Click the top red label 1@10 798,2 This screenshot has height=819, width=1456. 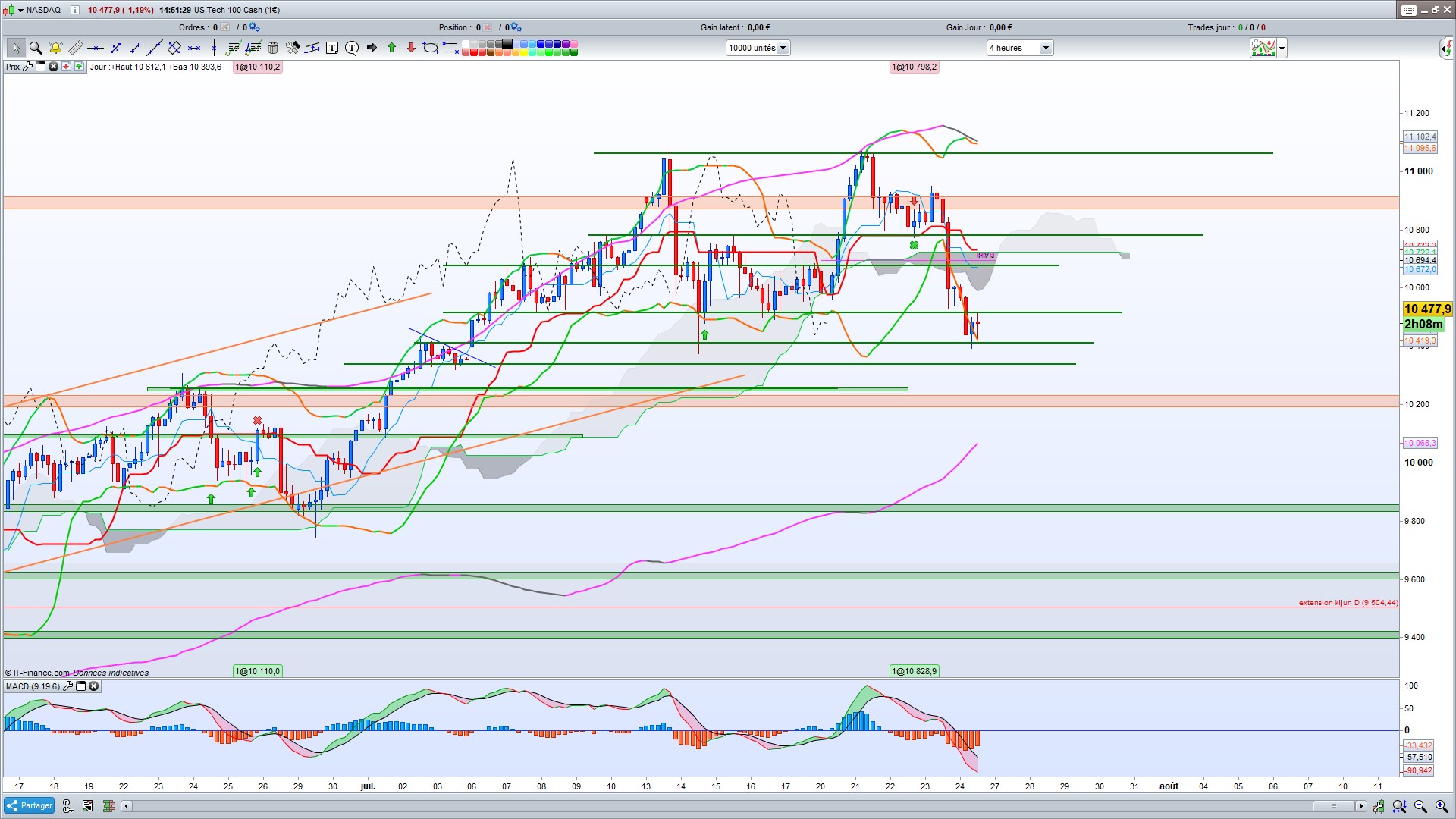[915, 67]
